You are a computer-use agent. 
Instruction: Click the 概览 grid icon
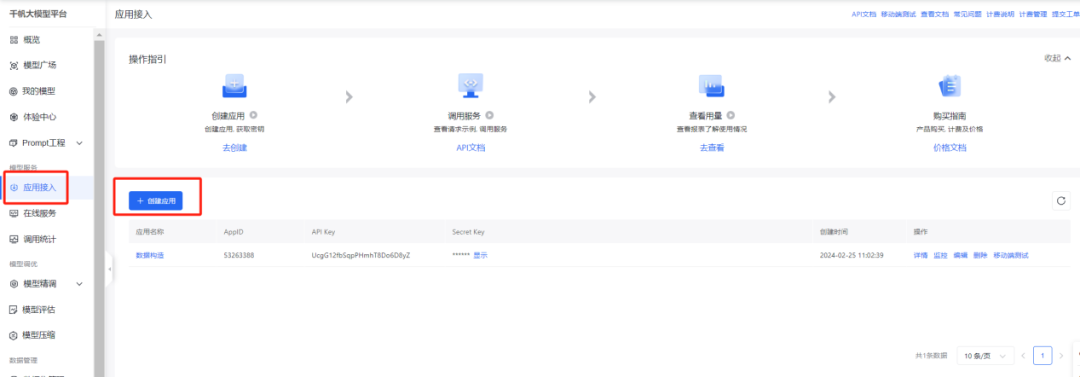pos(14,40)
